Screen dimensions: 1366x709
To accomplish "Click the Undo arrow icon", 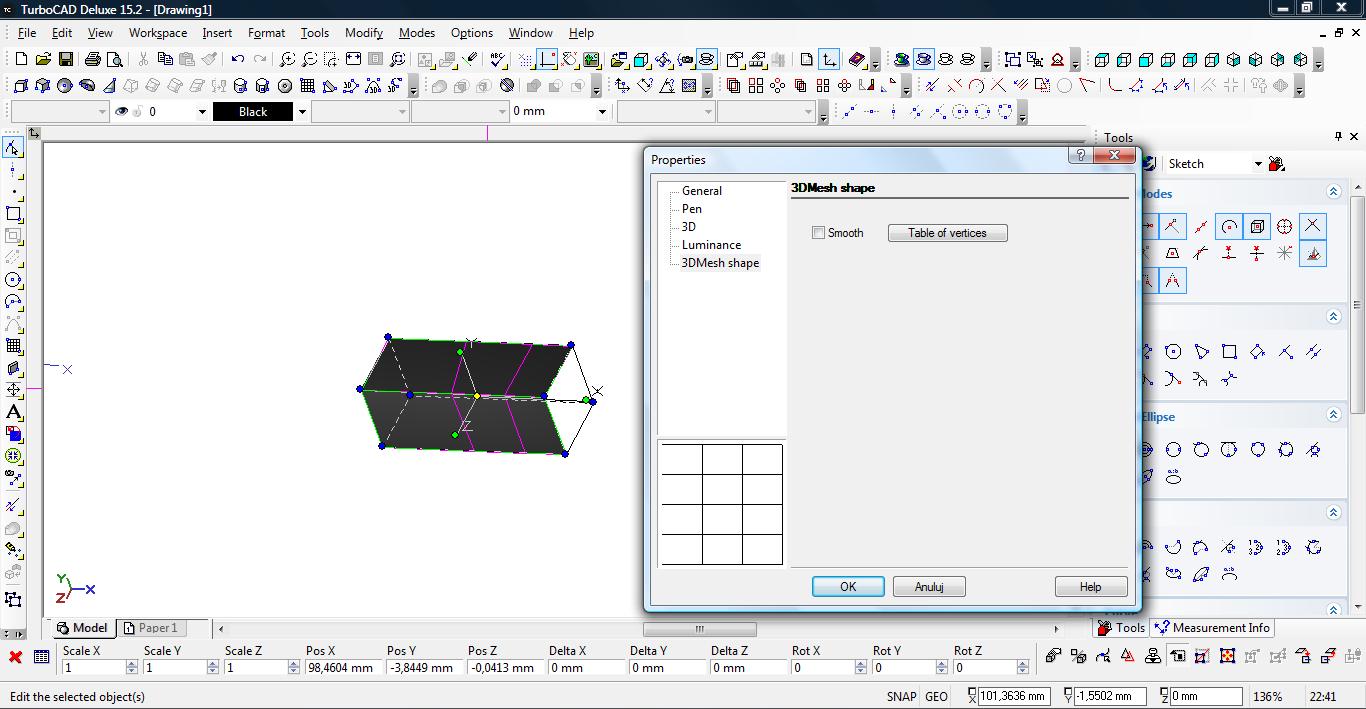I will [238, 60].
